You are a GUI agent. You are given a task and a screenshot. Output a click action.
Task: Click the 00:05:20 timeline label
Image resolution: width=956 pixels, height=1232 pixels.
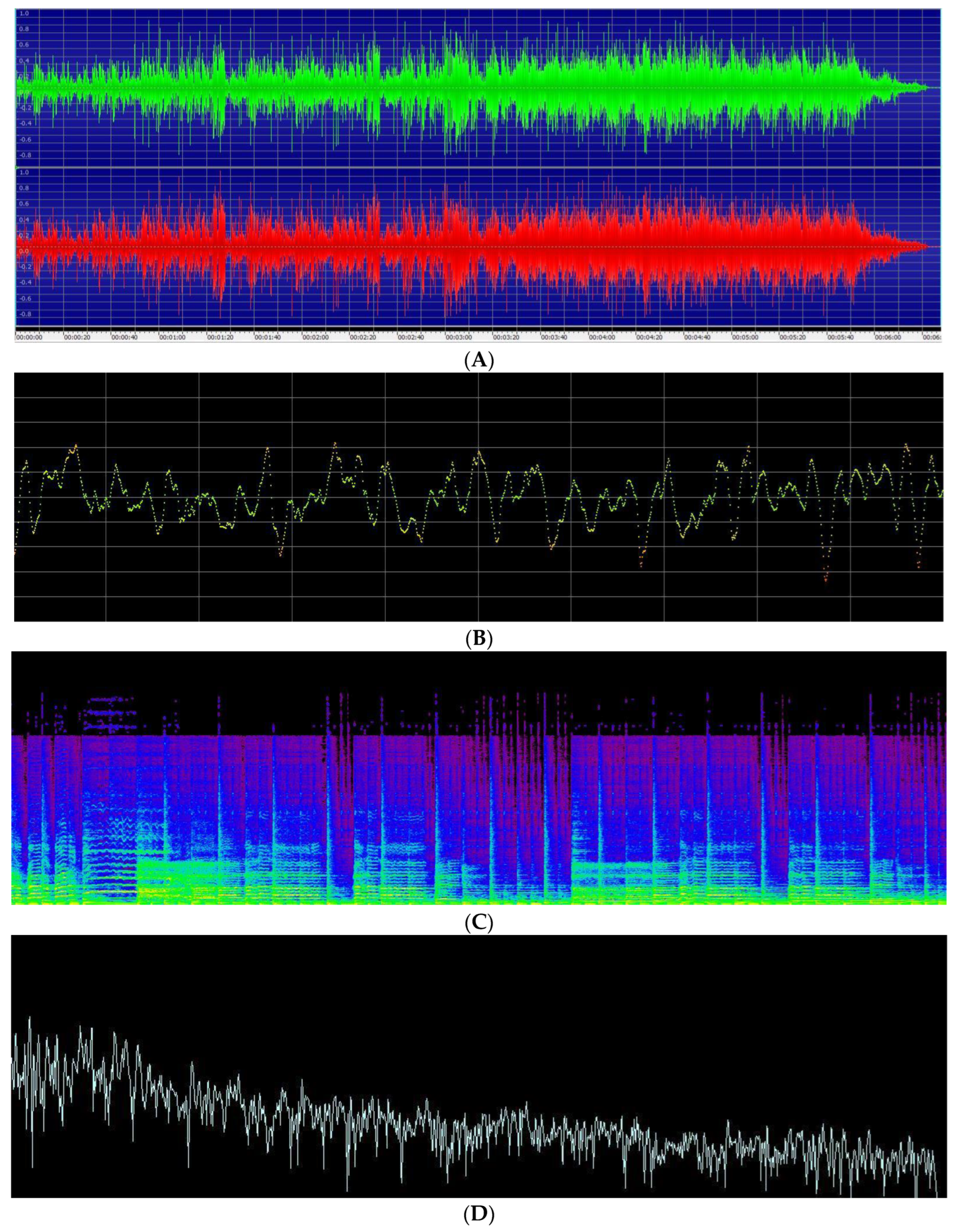(792, 337)
